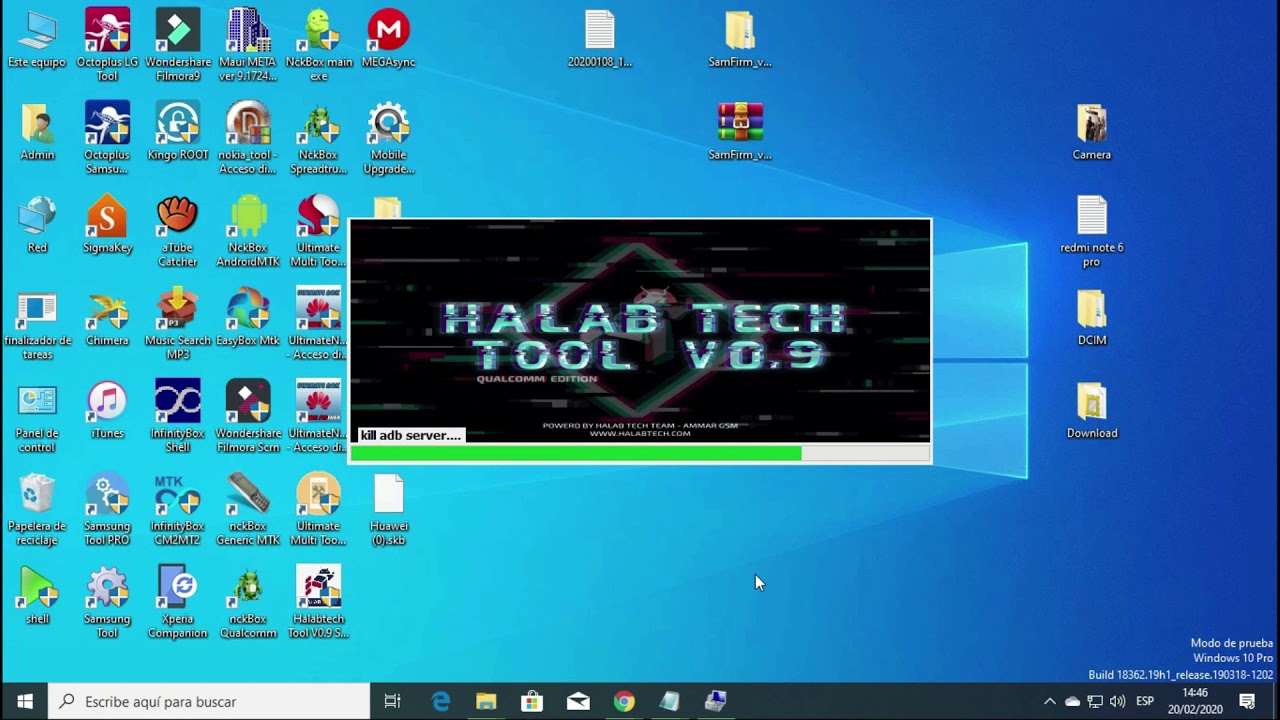This screenshot has width=1280, height=720.
Task: Open the SamFirm WinRAR archive icon
Action: pos(740,130)
